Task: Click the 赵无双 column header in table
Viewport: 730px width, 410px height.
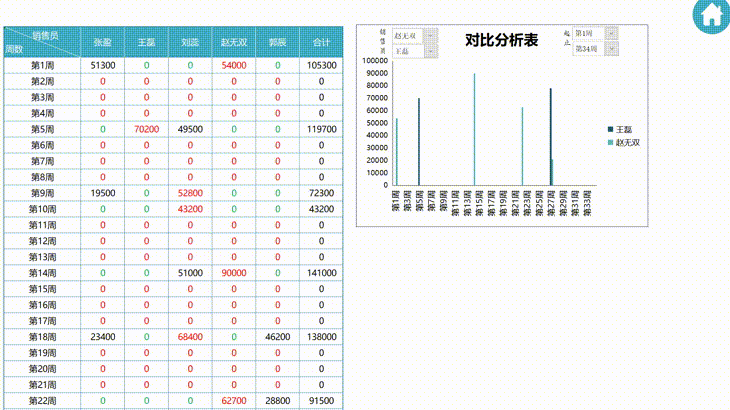Action: (x=234, y=42)
